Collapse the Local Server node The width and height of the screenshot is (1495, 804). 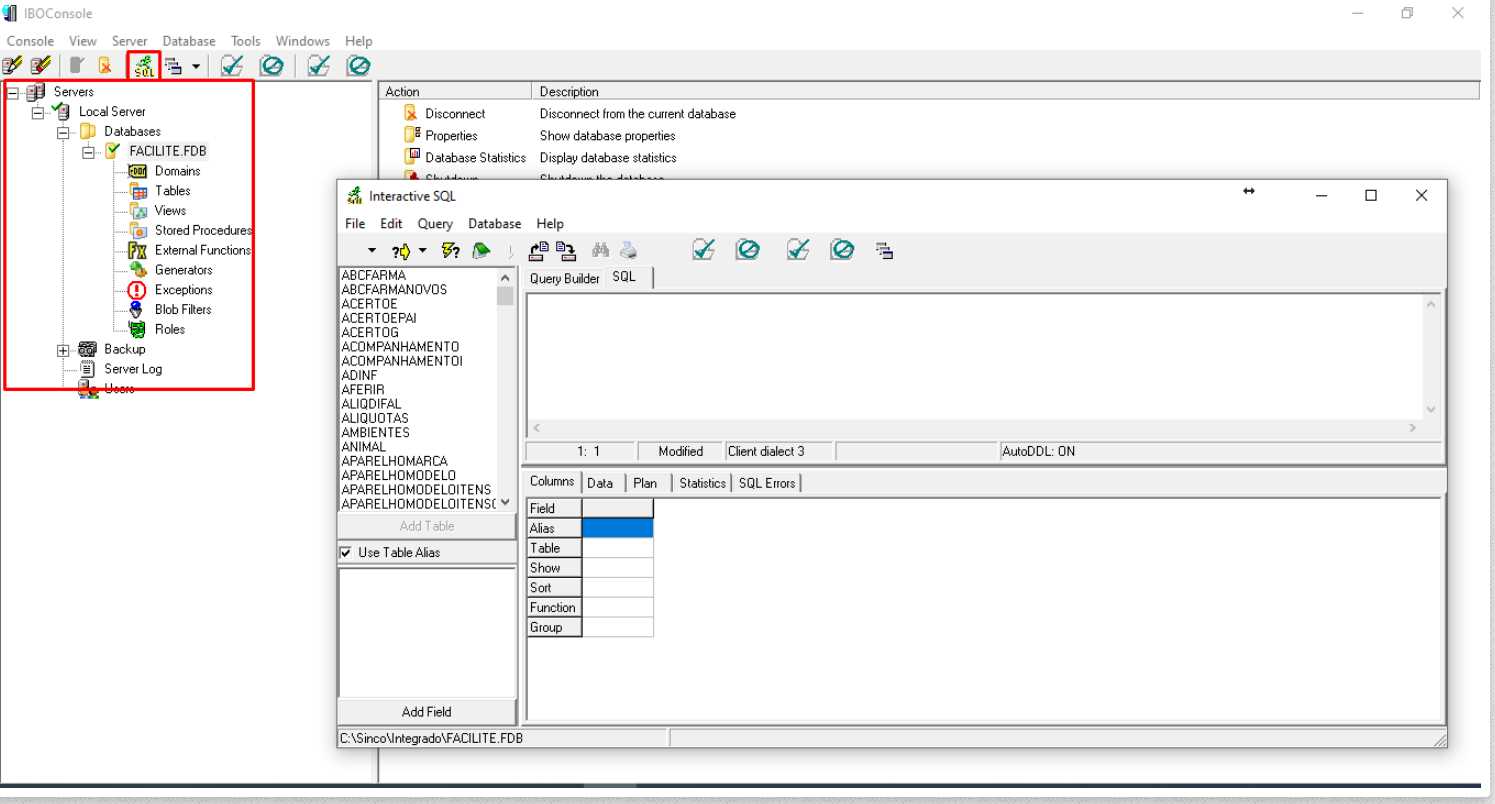pyautogui.click(x=38, y=112)
